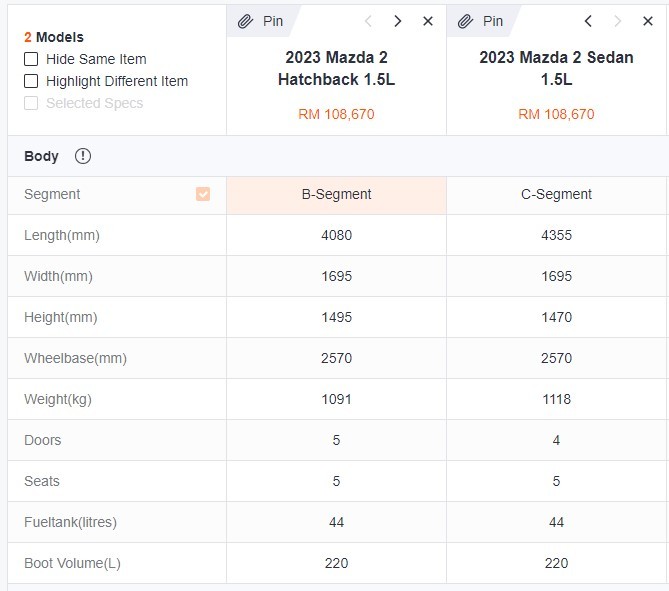The width and height of the screenshot is (669, 591).
Task: Click the Doors row label
Action: click(43, 440)
